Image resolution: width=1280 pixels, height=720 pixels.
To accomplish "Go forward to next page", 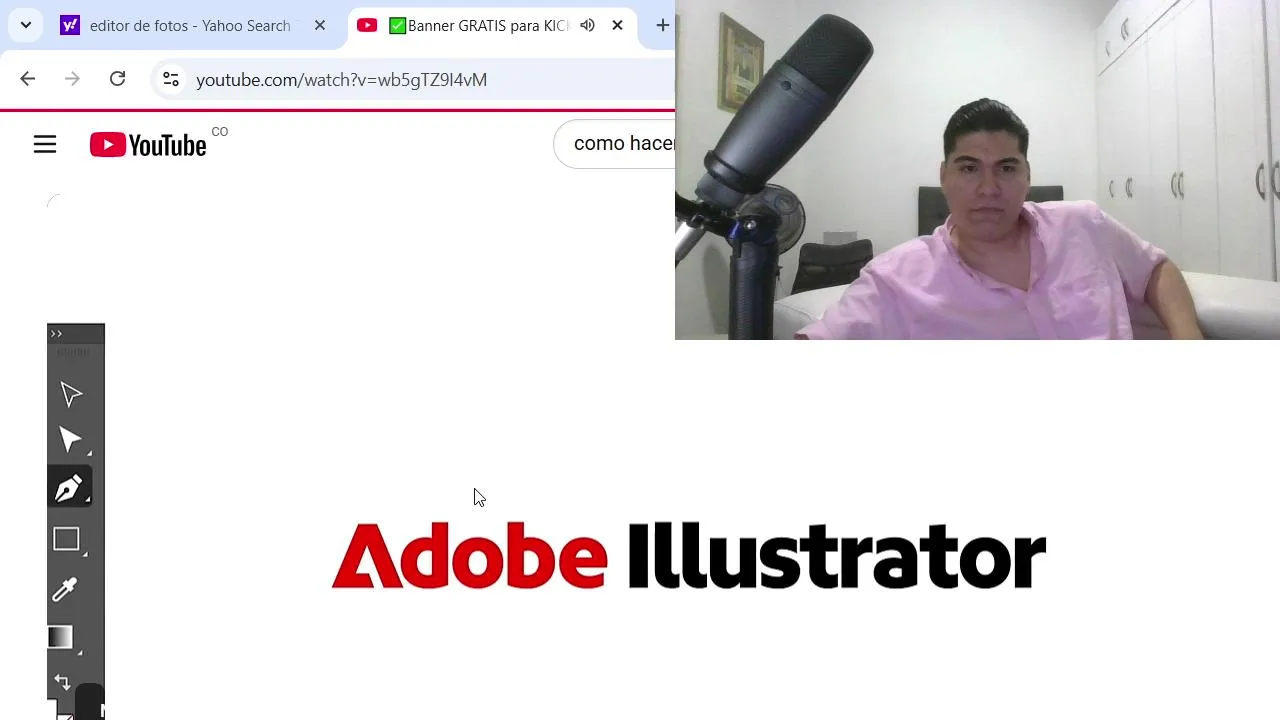I will 72,79.
